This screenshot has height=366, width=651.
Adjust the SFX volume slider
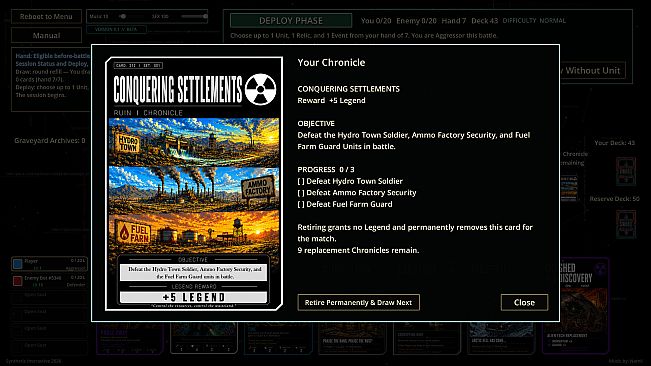click(194, 17)
